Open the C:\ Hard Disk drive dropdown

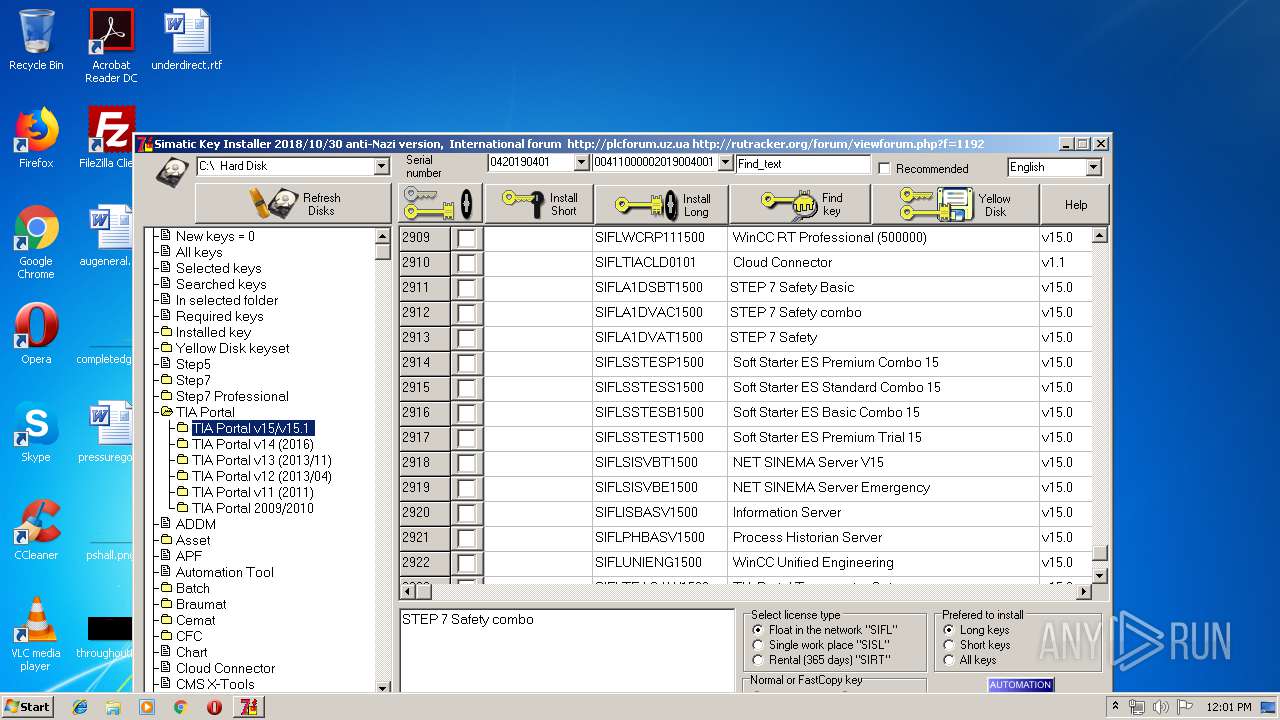(381, 166)
